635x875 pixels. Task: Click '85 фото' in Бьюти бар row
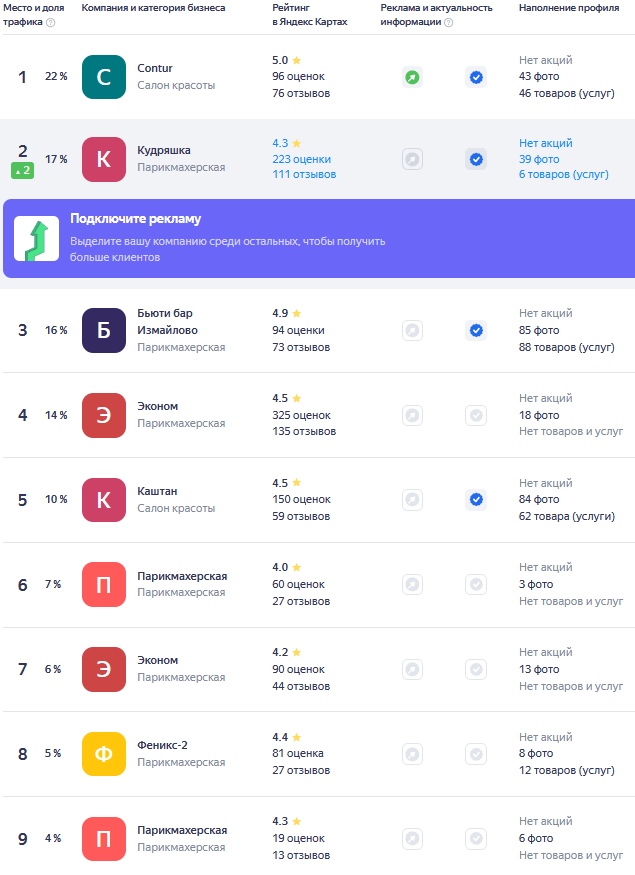click(539, 330)
